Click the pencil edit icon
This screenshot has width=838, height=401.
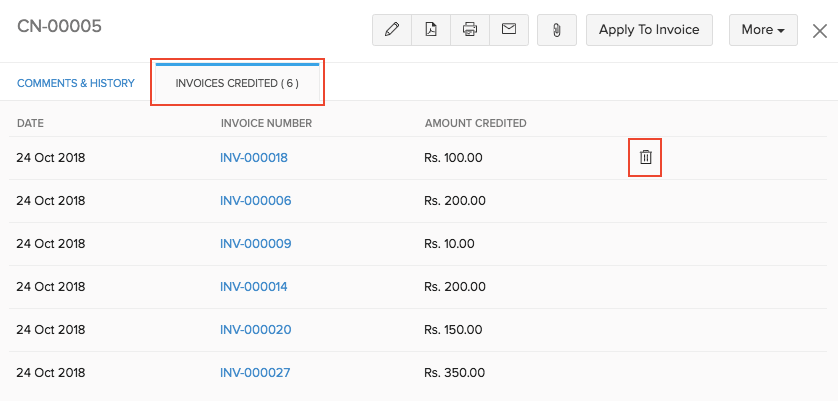tap(392, 29)
